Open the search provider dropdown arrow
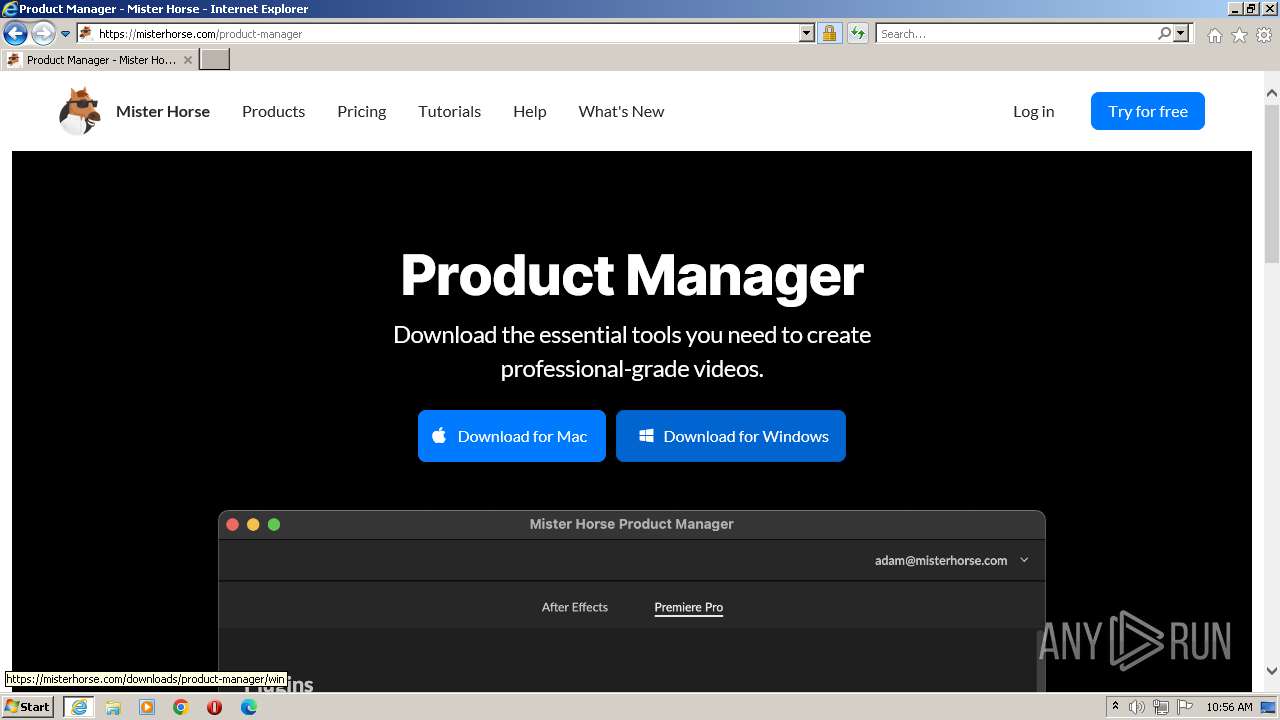Viewport: 1280px width, 720px height. tap(1181, 34)
